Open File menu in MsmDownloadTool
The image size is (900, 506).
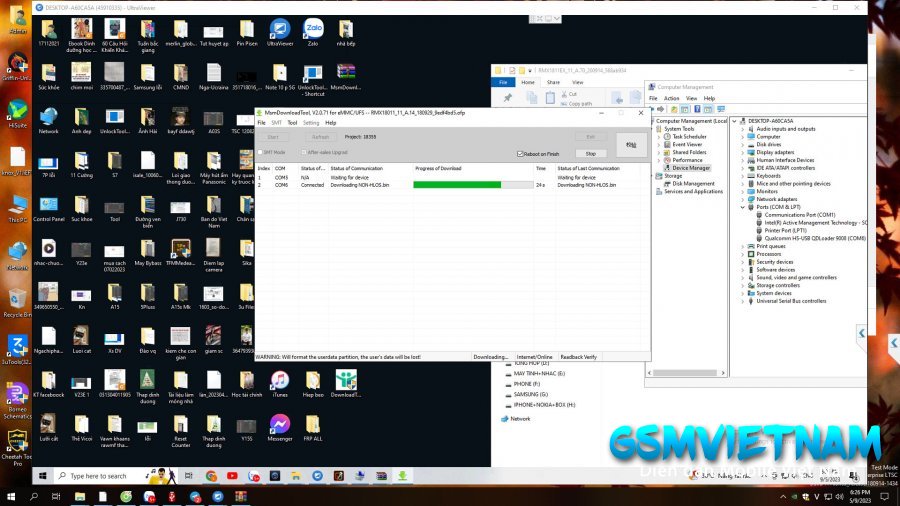pyautogui.click(x=261, y=123)
